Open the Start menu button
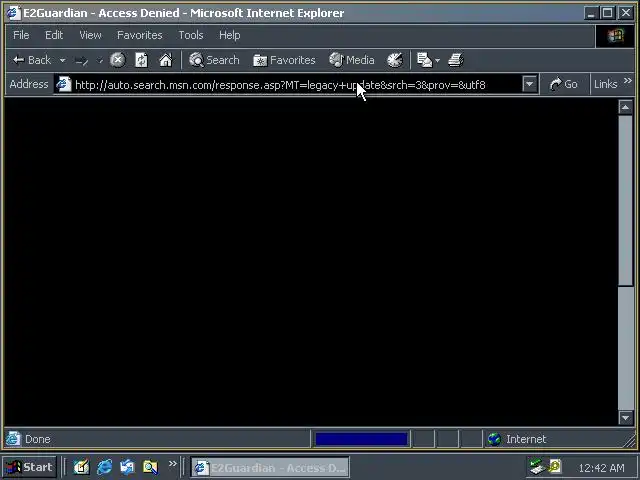The height and width of the screenshot is (480, 640). click(x=29, y=467)
